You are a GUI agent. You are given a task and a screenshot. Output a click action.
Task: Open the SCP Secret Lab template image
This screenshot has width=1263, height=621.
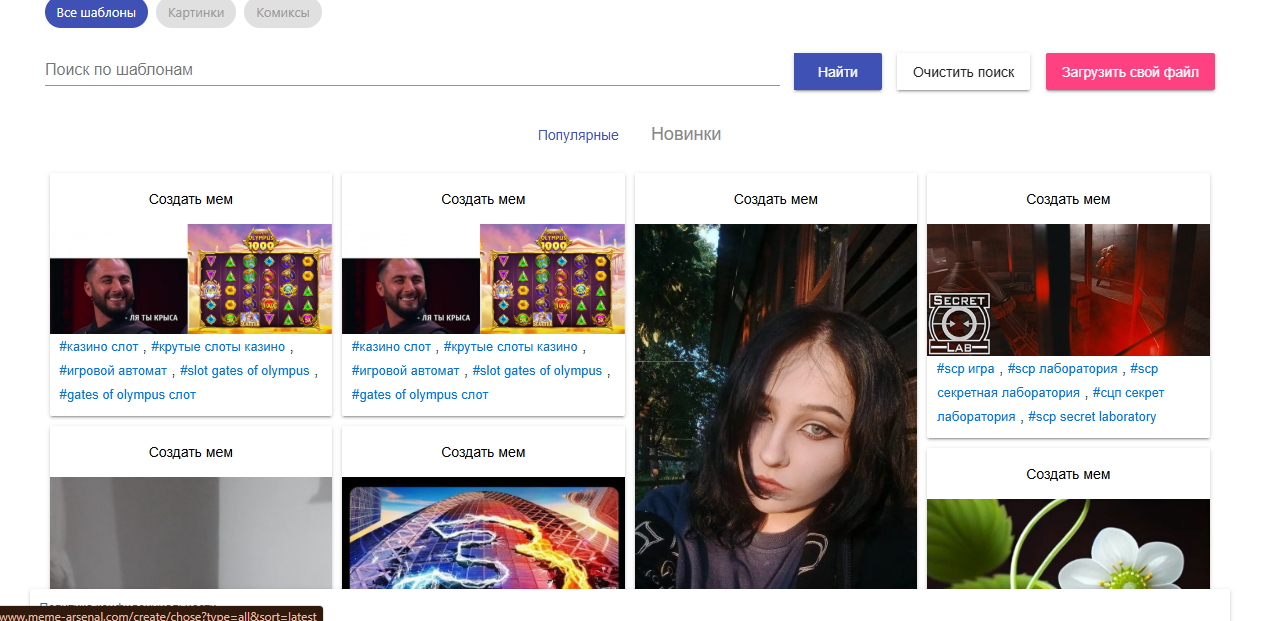[x=1068, y=289]
